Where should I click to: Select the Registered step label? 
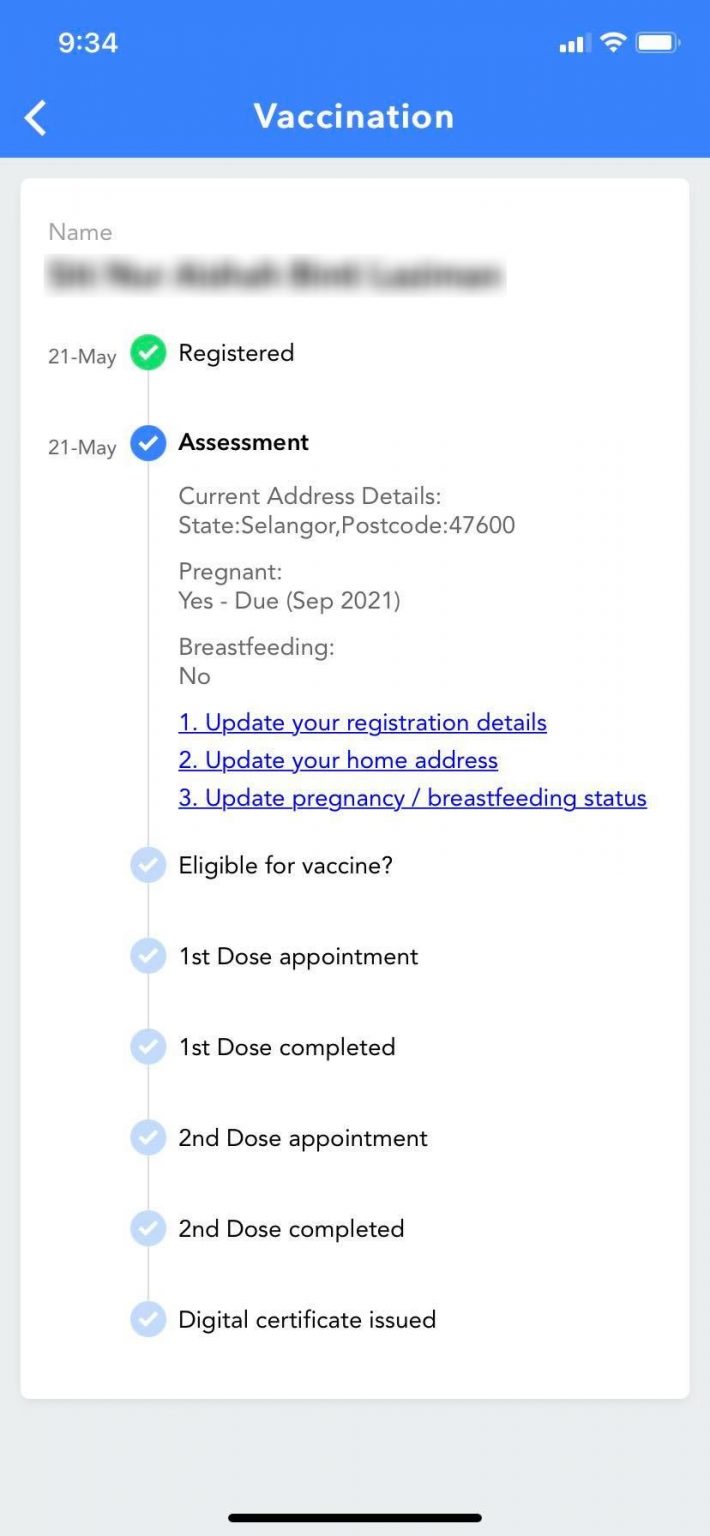tap(236, 353)
